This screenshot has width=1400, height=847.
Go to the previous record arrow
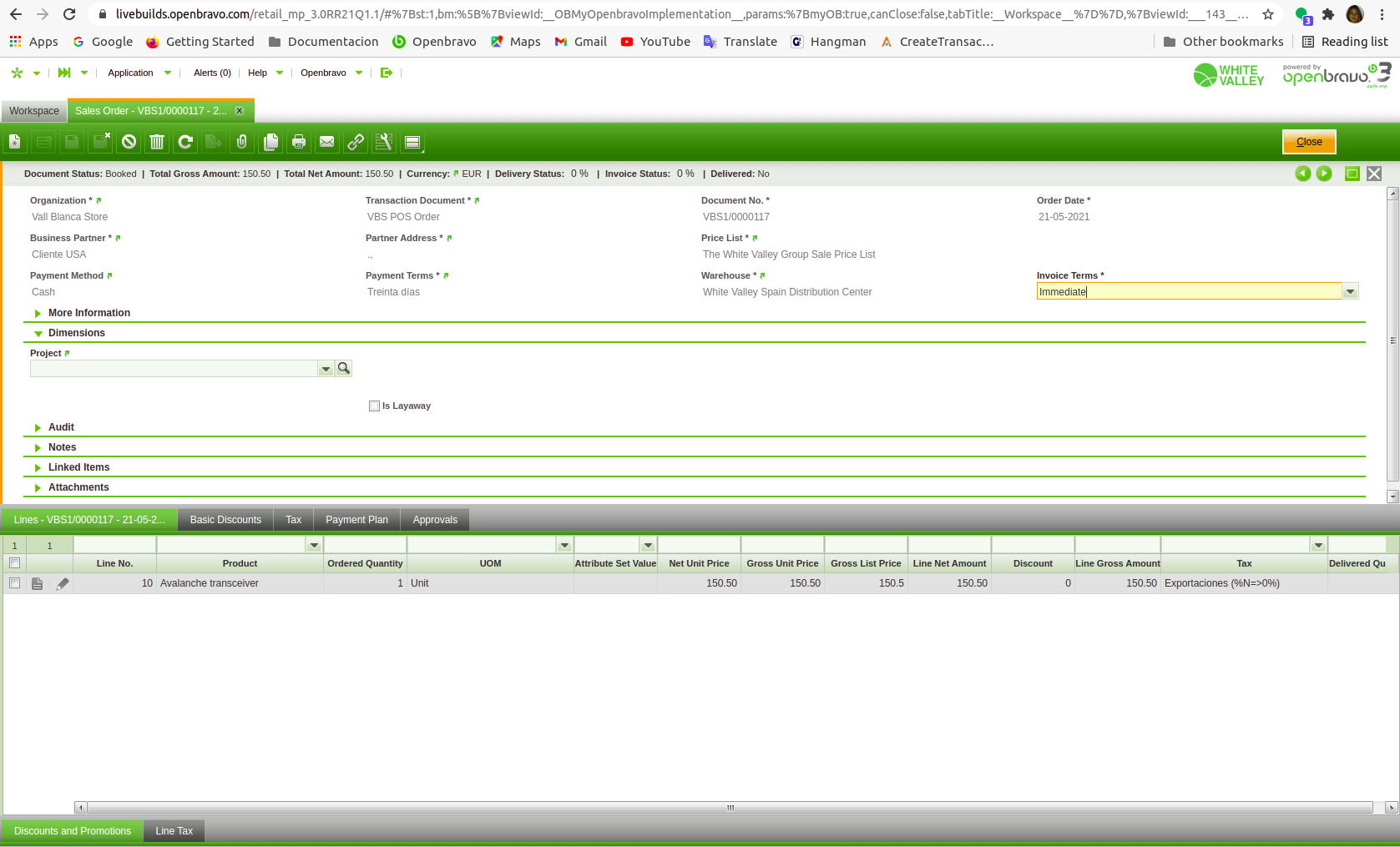click(1302, 174)
